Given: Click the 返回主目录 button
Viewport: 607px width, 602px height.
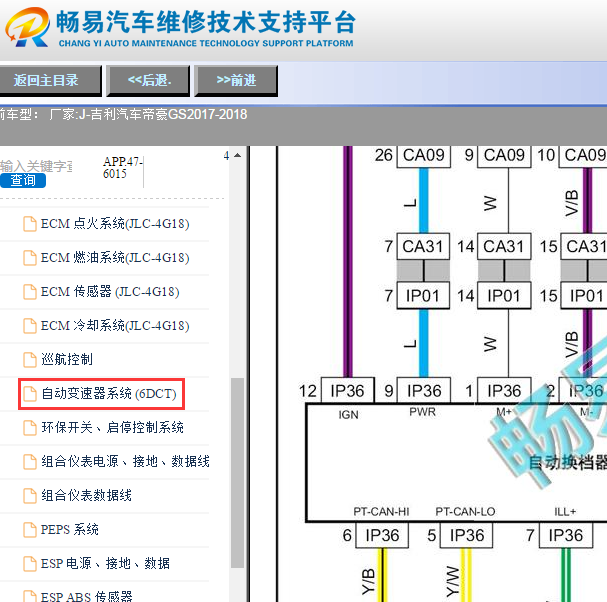Looking at the screenshot, I should tap(50, 81).
